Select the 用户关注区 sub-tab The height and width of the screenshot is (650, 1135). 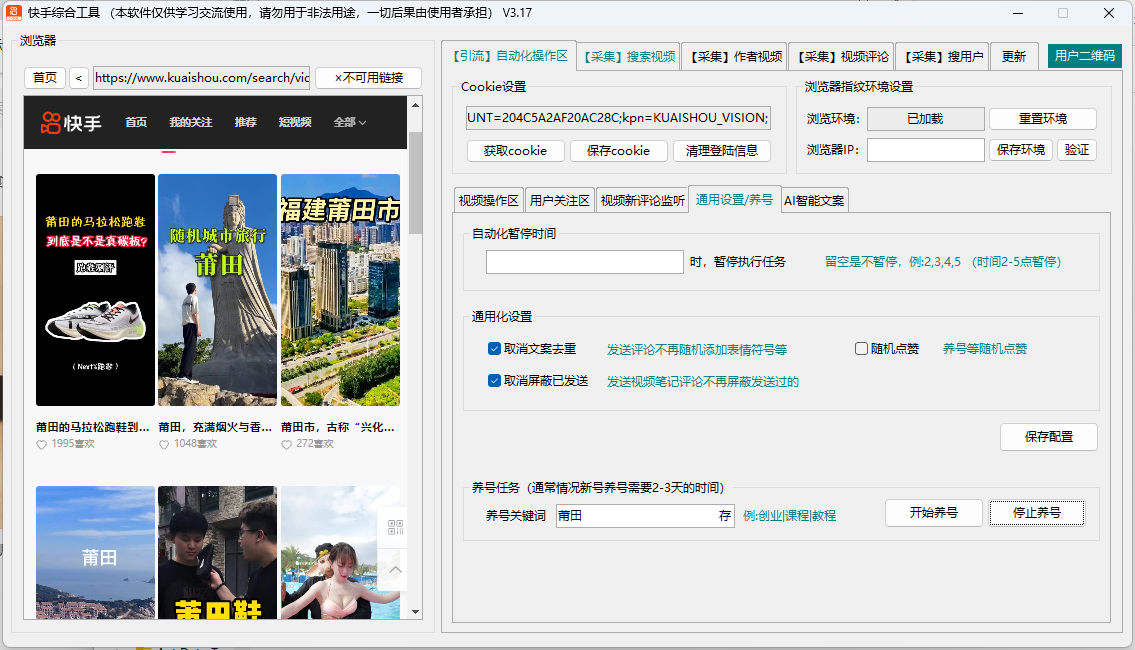(x=560, y=201)
